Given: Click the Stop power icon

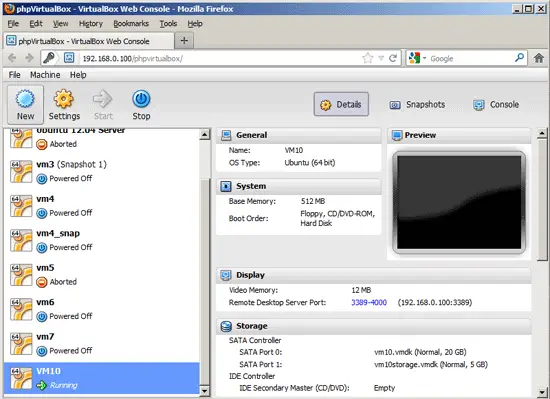Looking at the screenshot, I should (141, 99).
